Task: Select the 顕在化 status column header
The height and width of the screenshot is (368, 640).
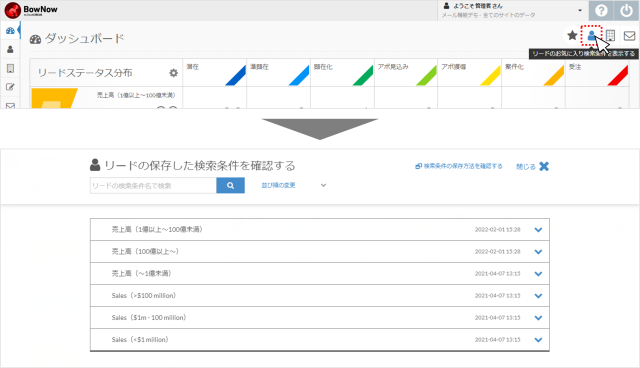Action: tap(342, 73)
